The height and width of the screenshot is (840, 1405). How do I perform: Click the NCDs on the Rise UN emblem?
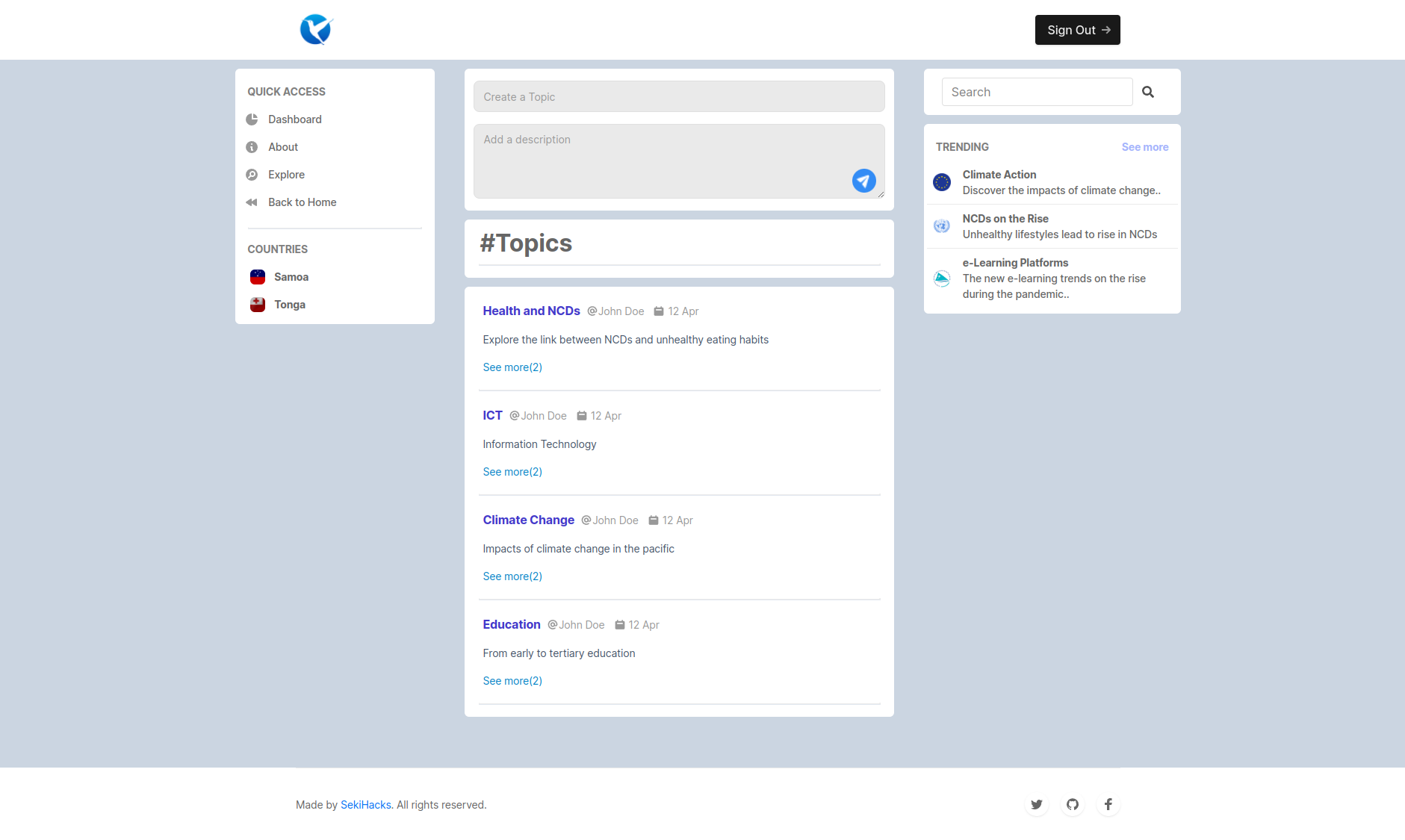point(942,226)
